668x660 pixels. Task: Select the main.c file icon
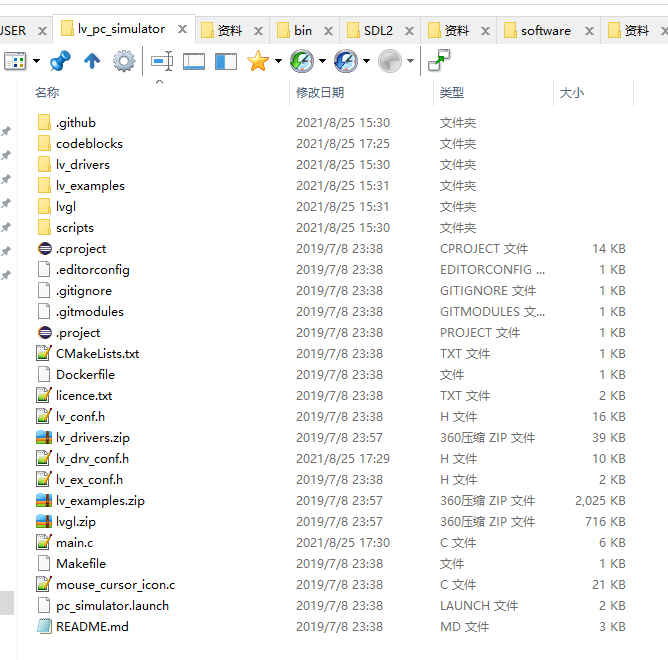coord(44,542)
